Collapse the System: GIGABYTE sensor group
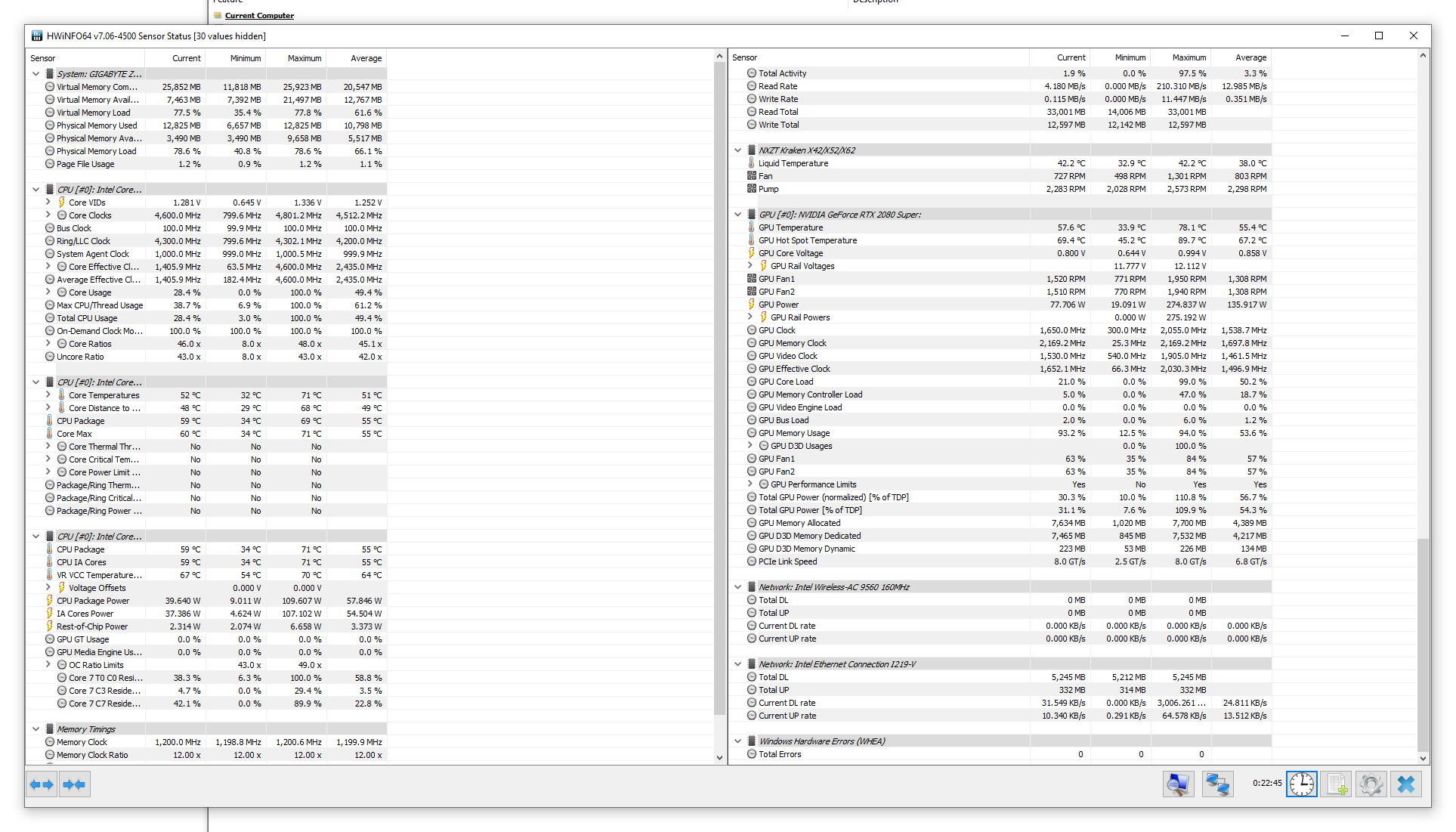Screen dimensions: 1456x832 36,74
